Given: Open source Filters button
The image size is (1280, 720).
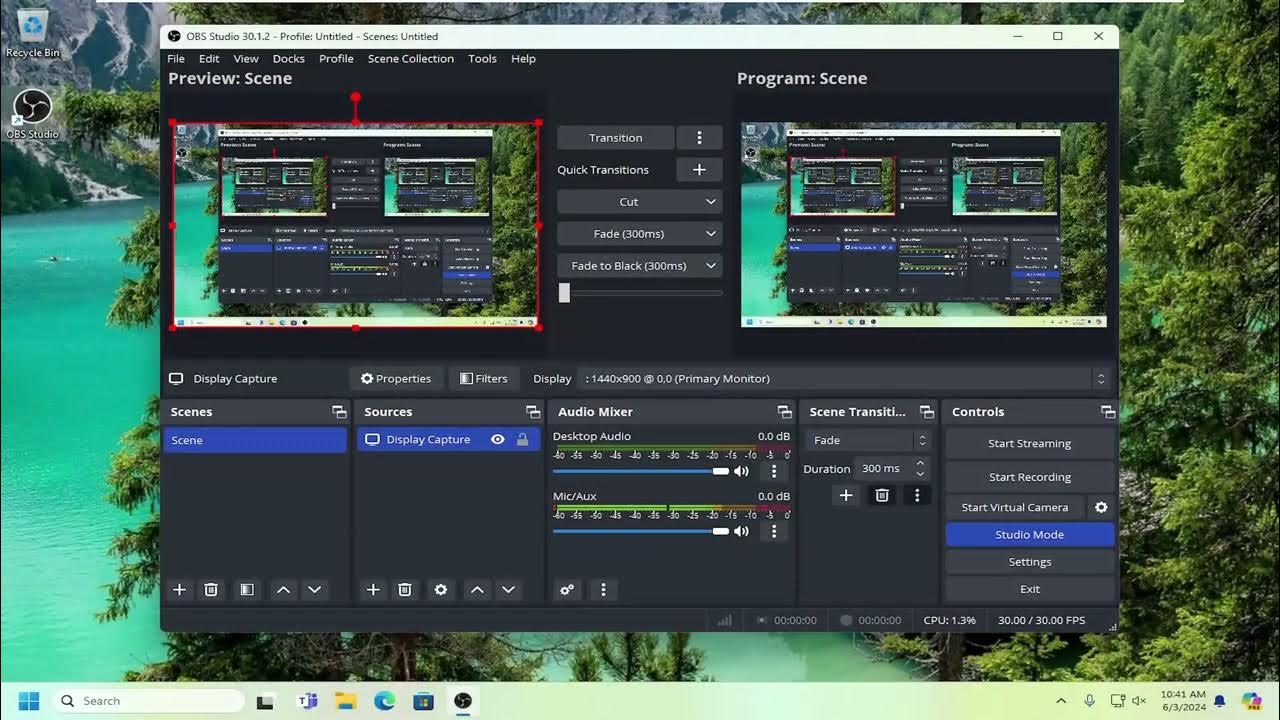Looking at the screenshot, I should pyautogui.click(x=484, y=379).
